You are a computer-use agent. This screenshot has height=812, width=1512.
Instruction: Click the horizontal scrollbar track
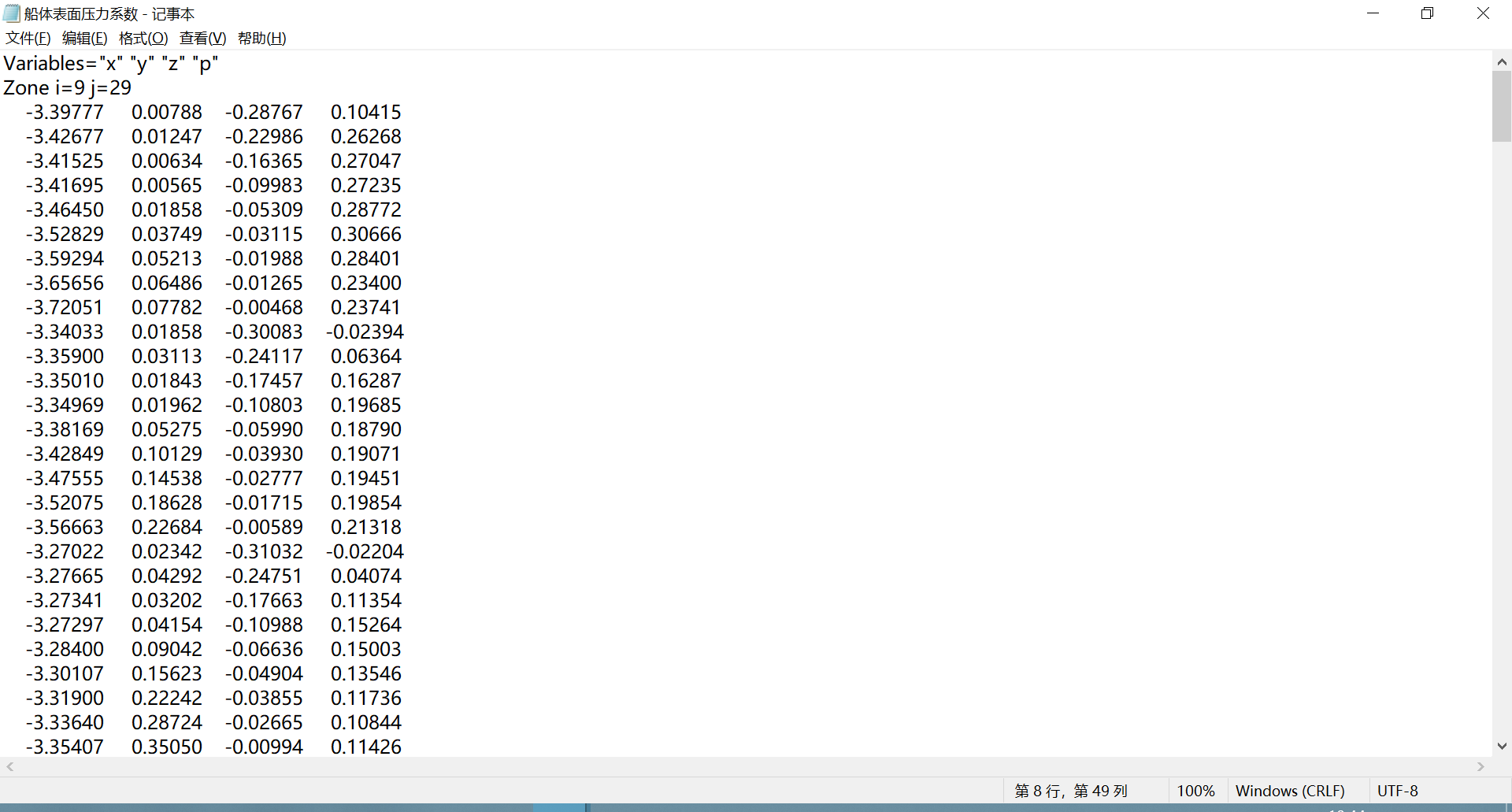coord(745,766)
